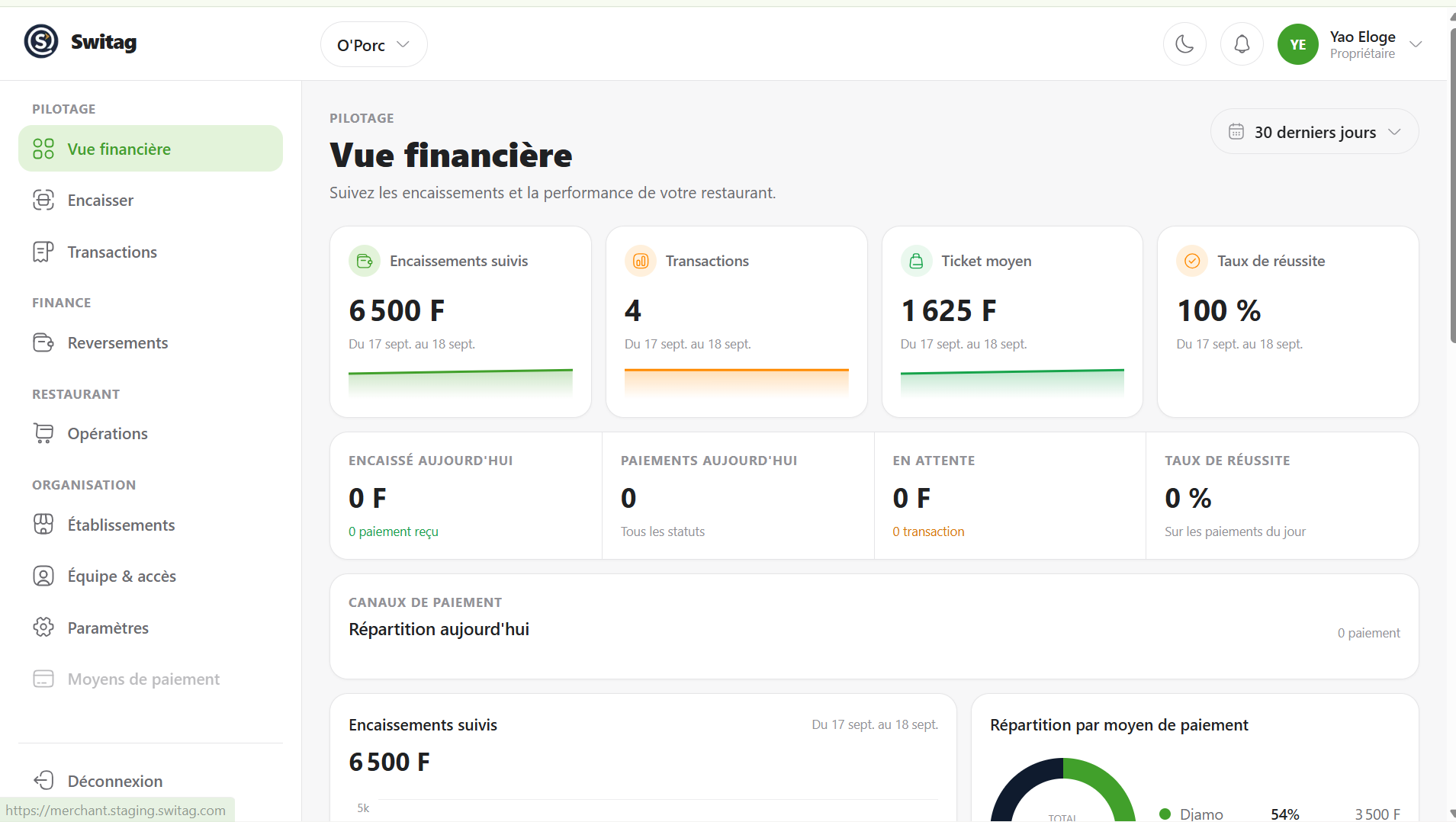
Task: Click the Équipe & accès person icon
Action: pyautogui.click(x=43, y=576)
